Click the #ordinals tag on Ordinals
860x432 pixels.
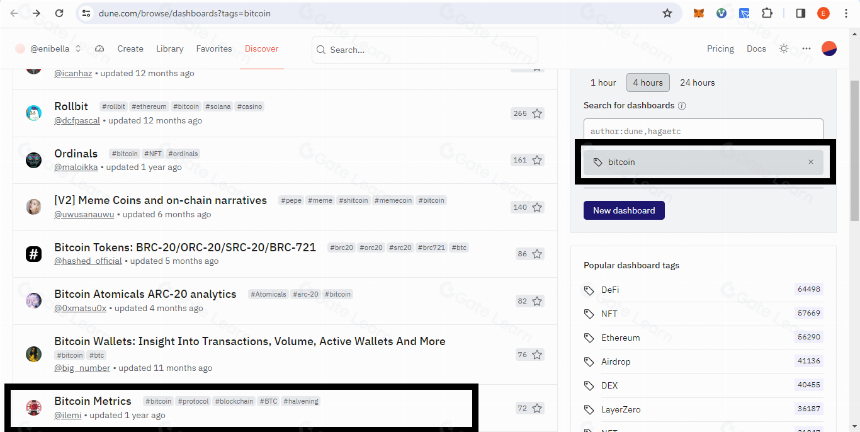(x=183, y=154)
